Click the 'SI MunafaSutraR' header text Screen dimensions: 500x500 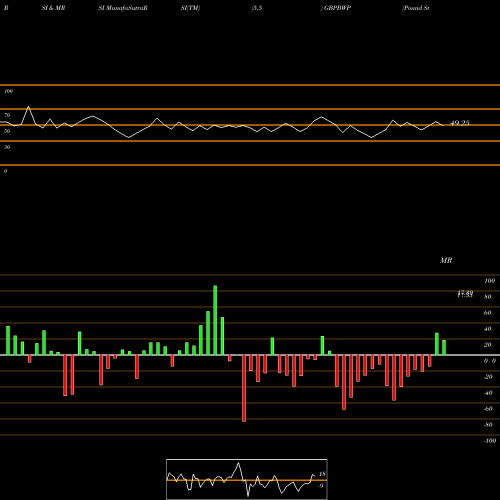[123, 8]
